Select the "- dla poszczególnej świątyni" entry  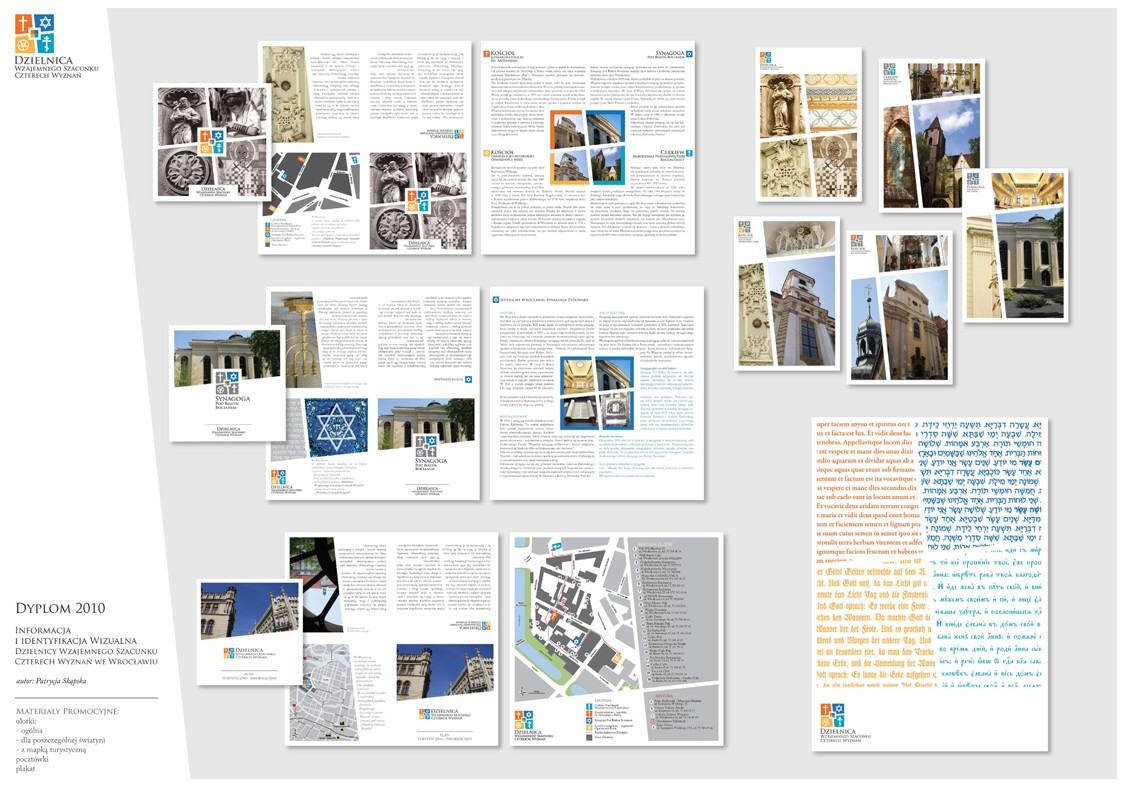pos(60,740)
